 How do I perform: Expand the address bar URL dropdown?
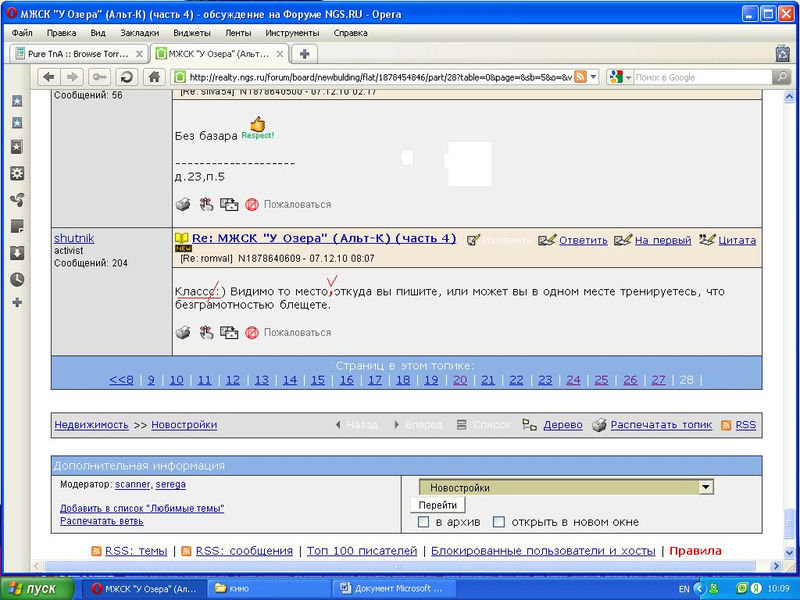(x=593, y=77)
